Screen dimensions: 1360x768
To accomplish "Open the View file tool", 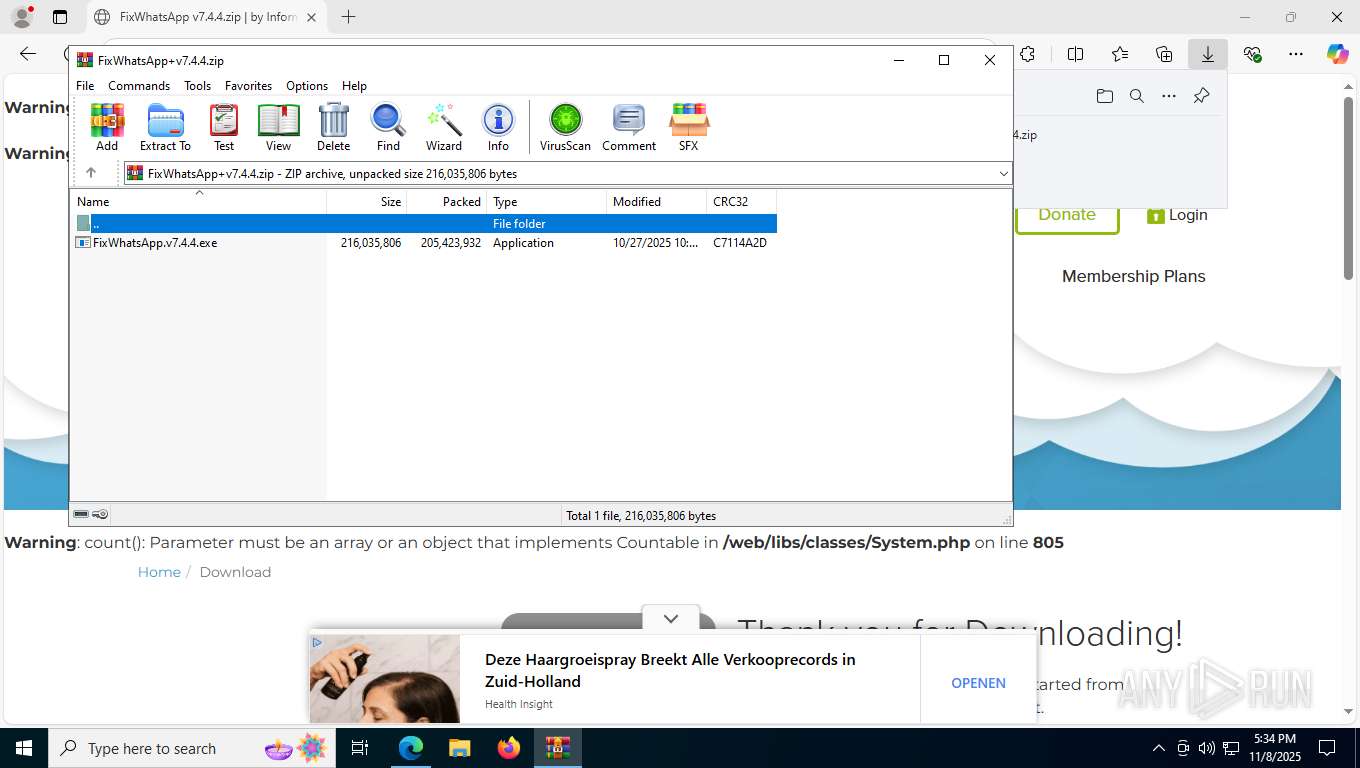I will click(x=279, y=127).
